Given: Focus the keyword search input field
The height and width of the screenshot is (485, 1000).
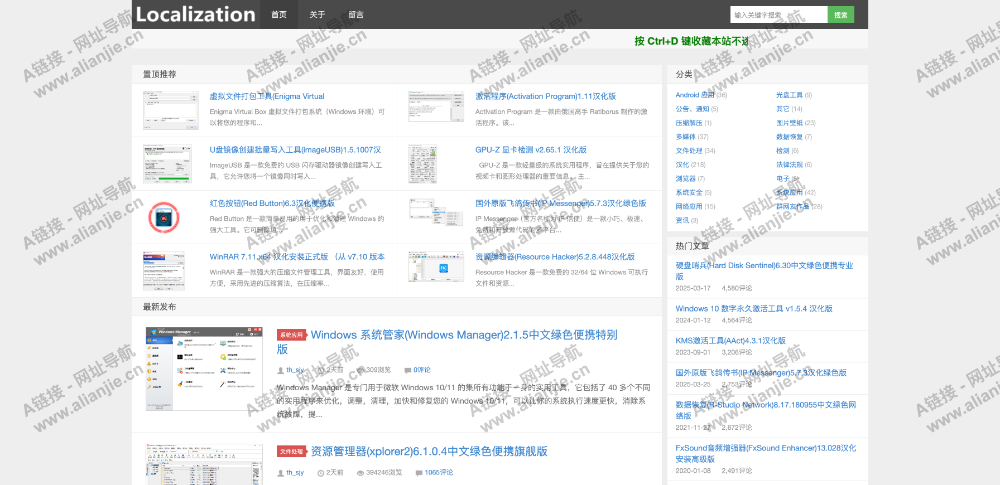Looking at the screenshot, I should (x=779, y=15).
